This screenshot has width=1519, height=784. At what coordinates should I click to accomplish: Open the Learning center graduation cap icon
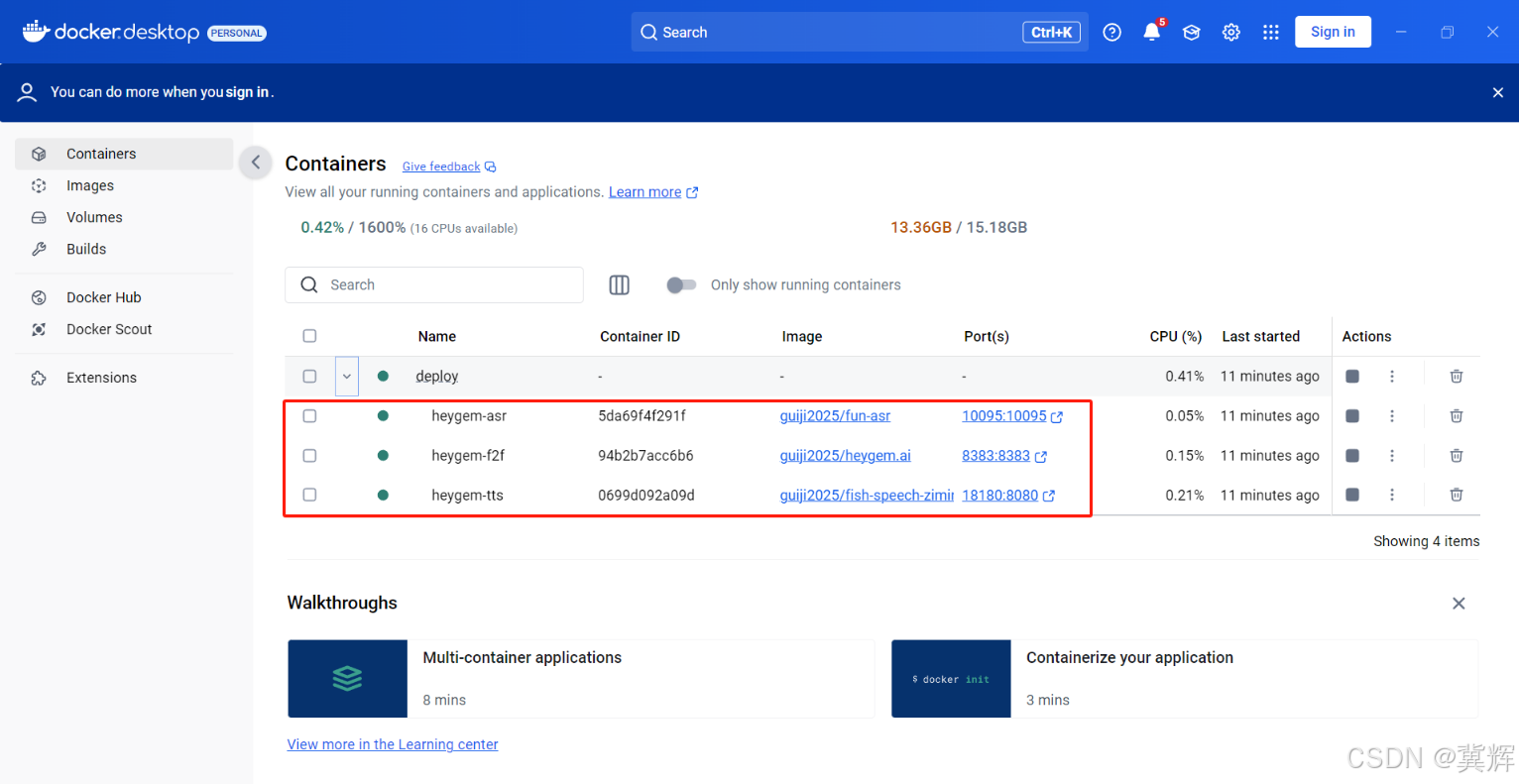point(1192,33)
